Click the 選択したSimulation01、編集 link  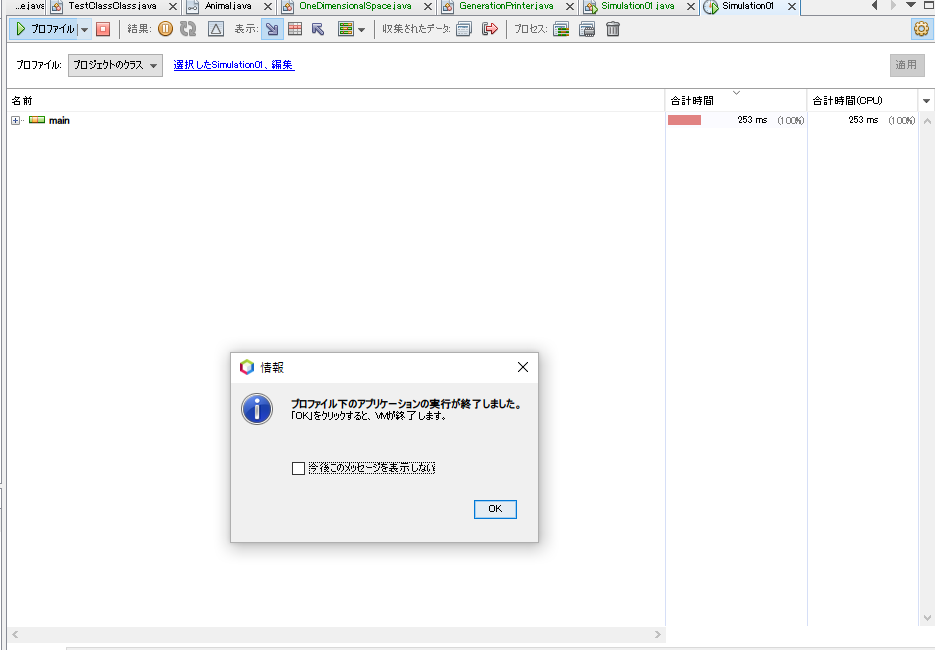point(234,64)
